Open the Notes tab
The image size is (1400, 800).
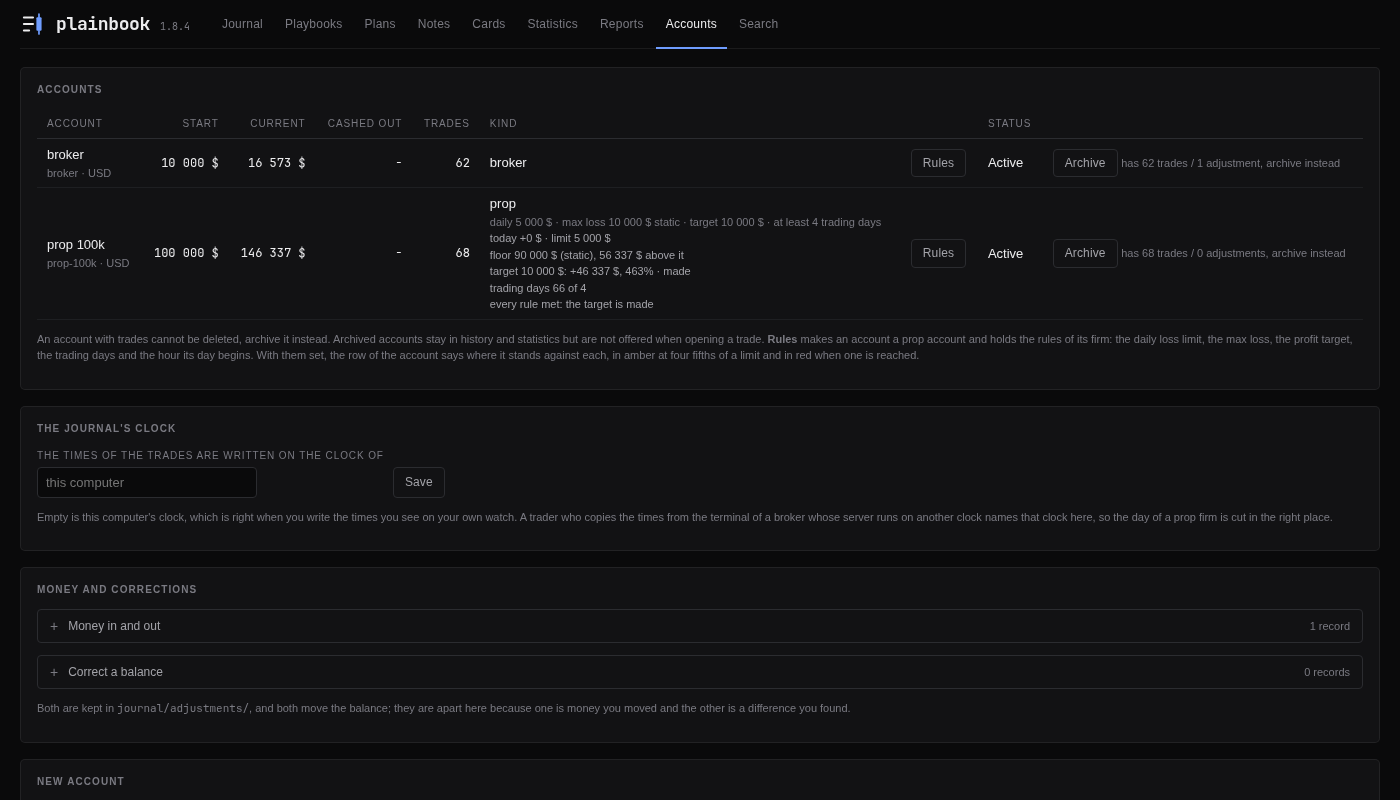click(x=434, y=24)
